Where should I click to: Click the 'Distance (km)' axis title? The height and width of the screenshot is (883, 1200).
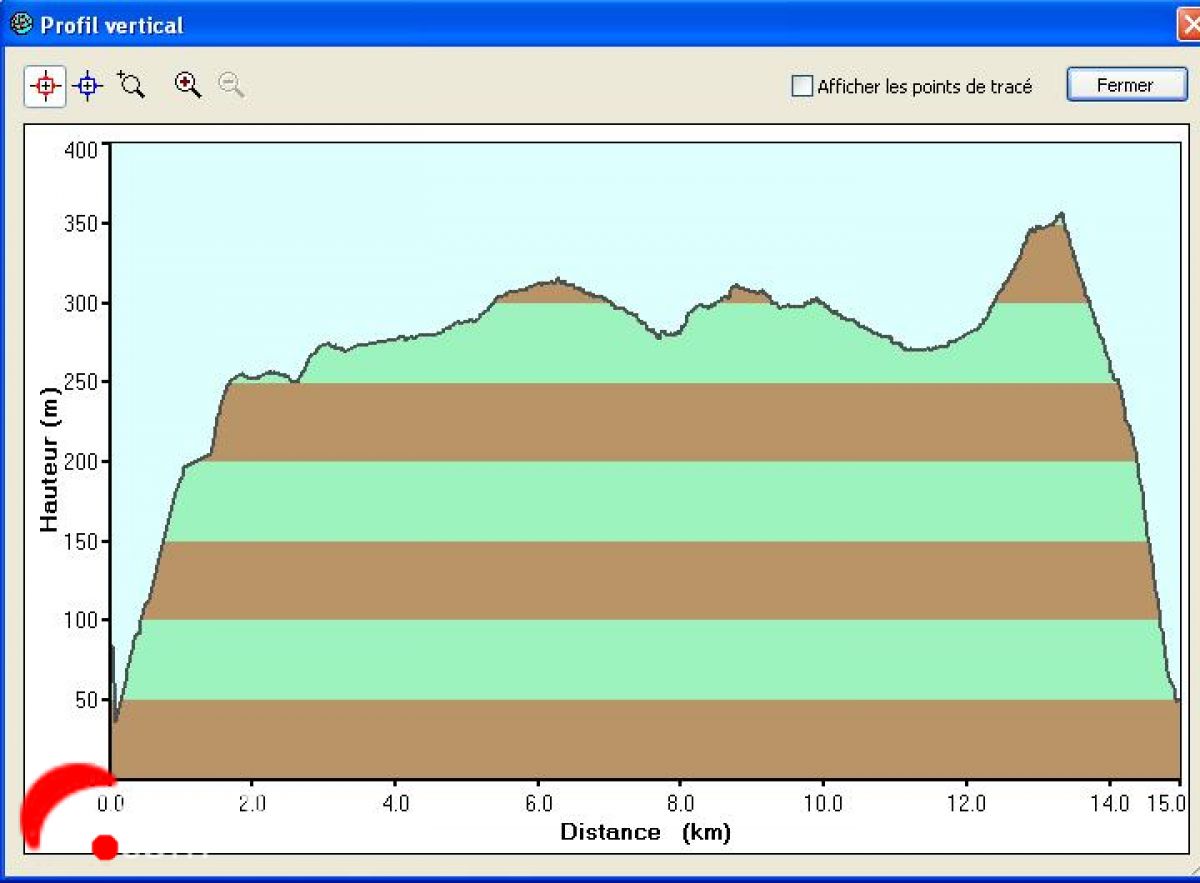[x=644, y=832]
